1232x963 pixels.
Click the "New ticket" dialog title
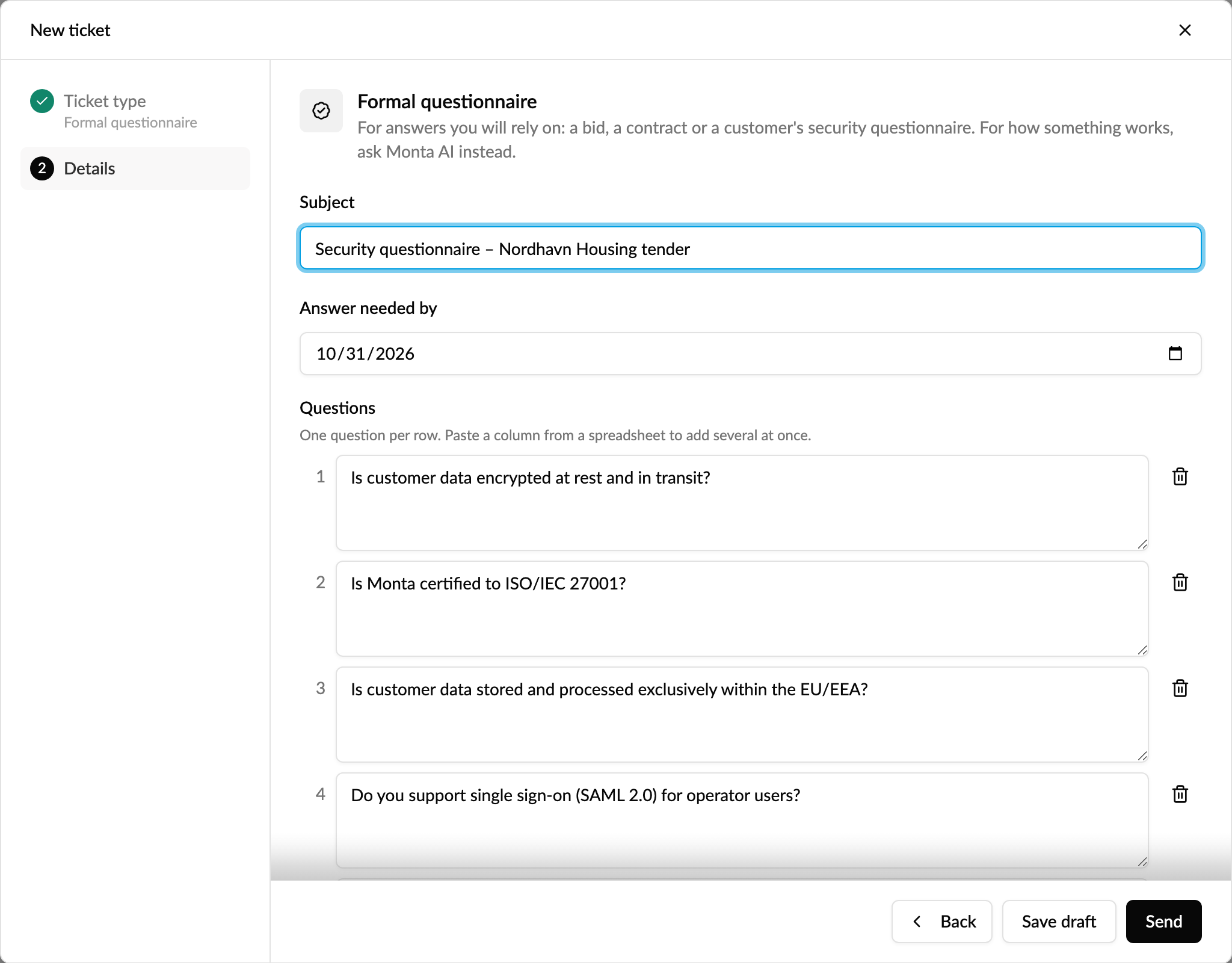(70, 30)
